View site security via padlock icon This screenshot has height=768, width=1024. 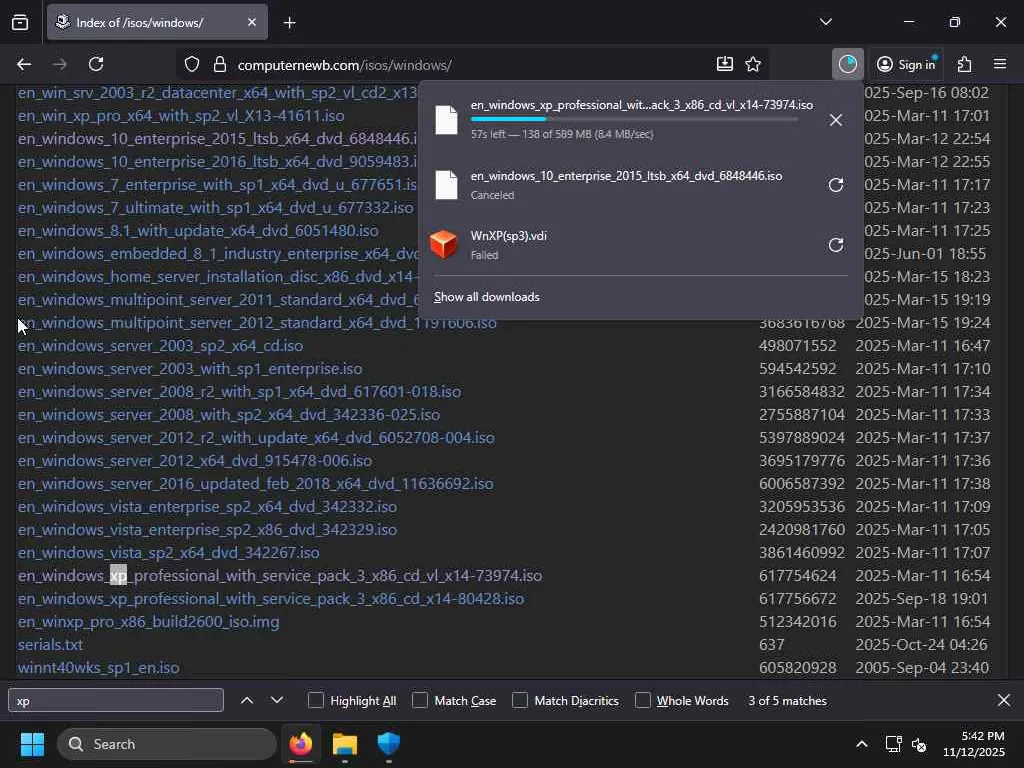coord(220,64)
